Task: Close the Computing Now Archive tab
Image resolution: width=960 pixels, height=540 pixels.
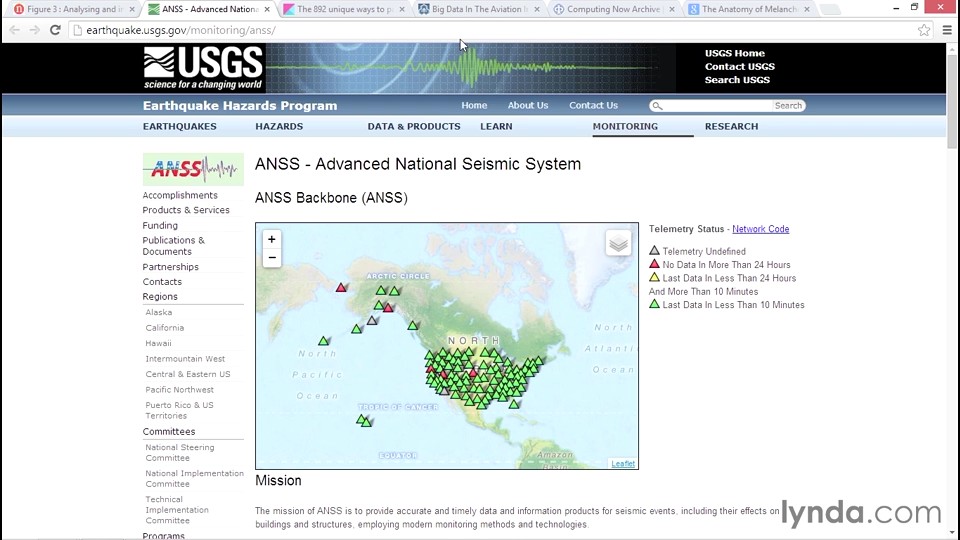Action: pos(672,9)
